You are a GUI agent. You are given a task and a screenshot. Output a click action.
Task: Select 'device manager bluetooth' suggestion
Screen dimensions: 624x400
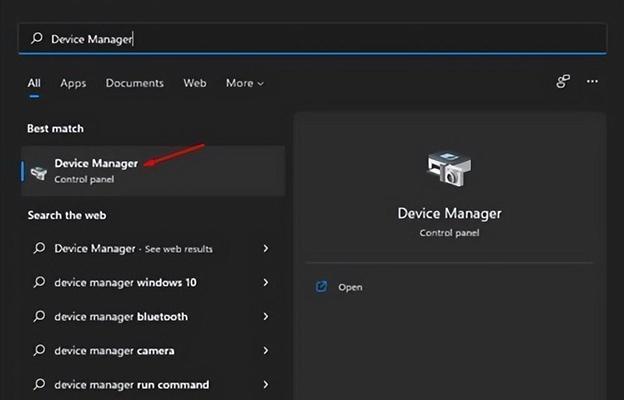(153, 316)
